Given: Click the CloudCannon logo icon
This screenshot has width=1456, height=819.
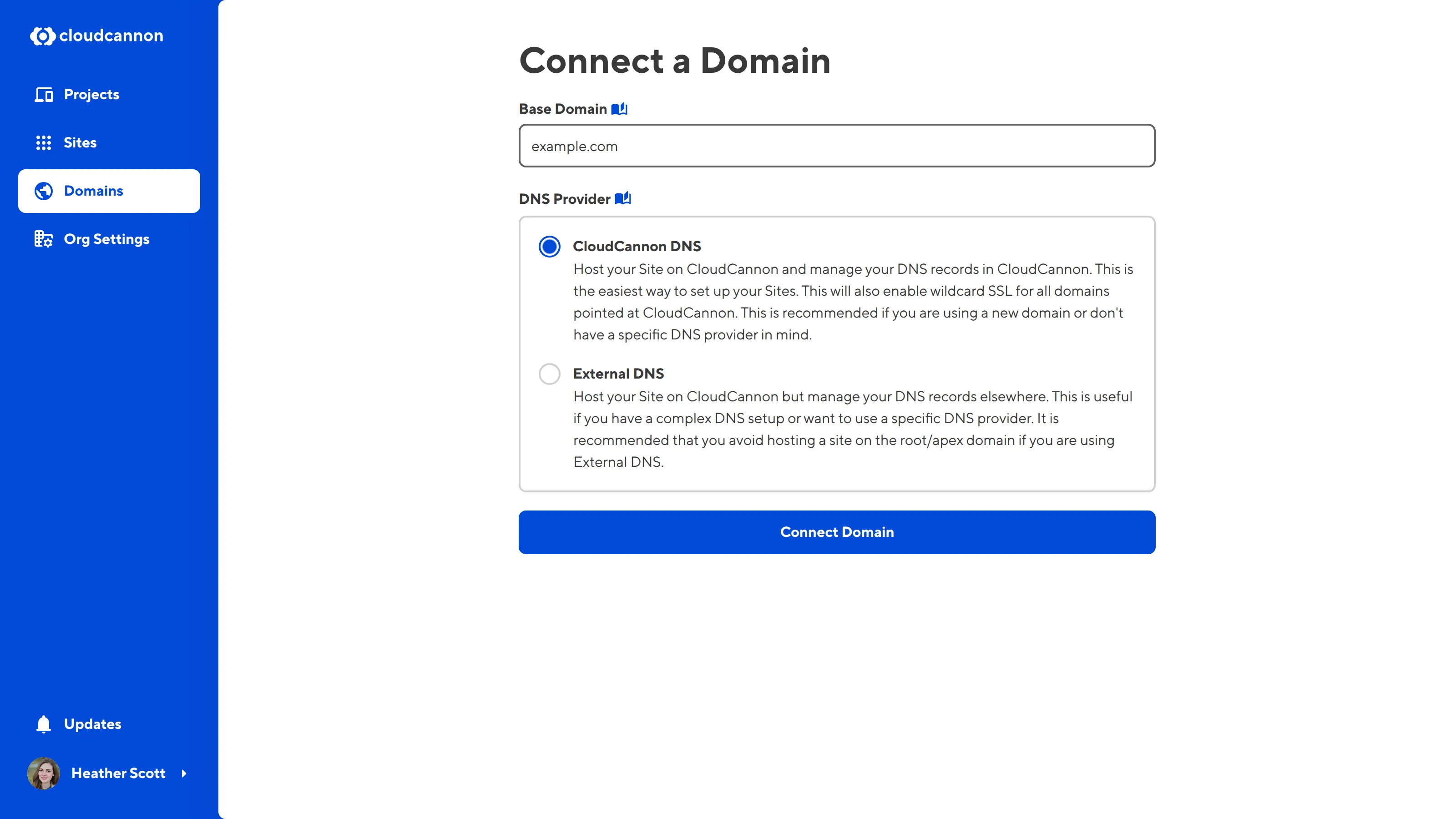Looking at the screenshot, I should tap(42, 36).
